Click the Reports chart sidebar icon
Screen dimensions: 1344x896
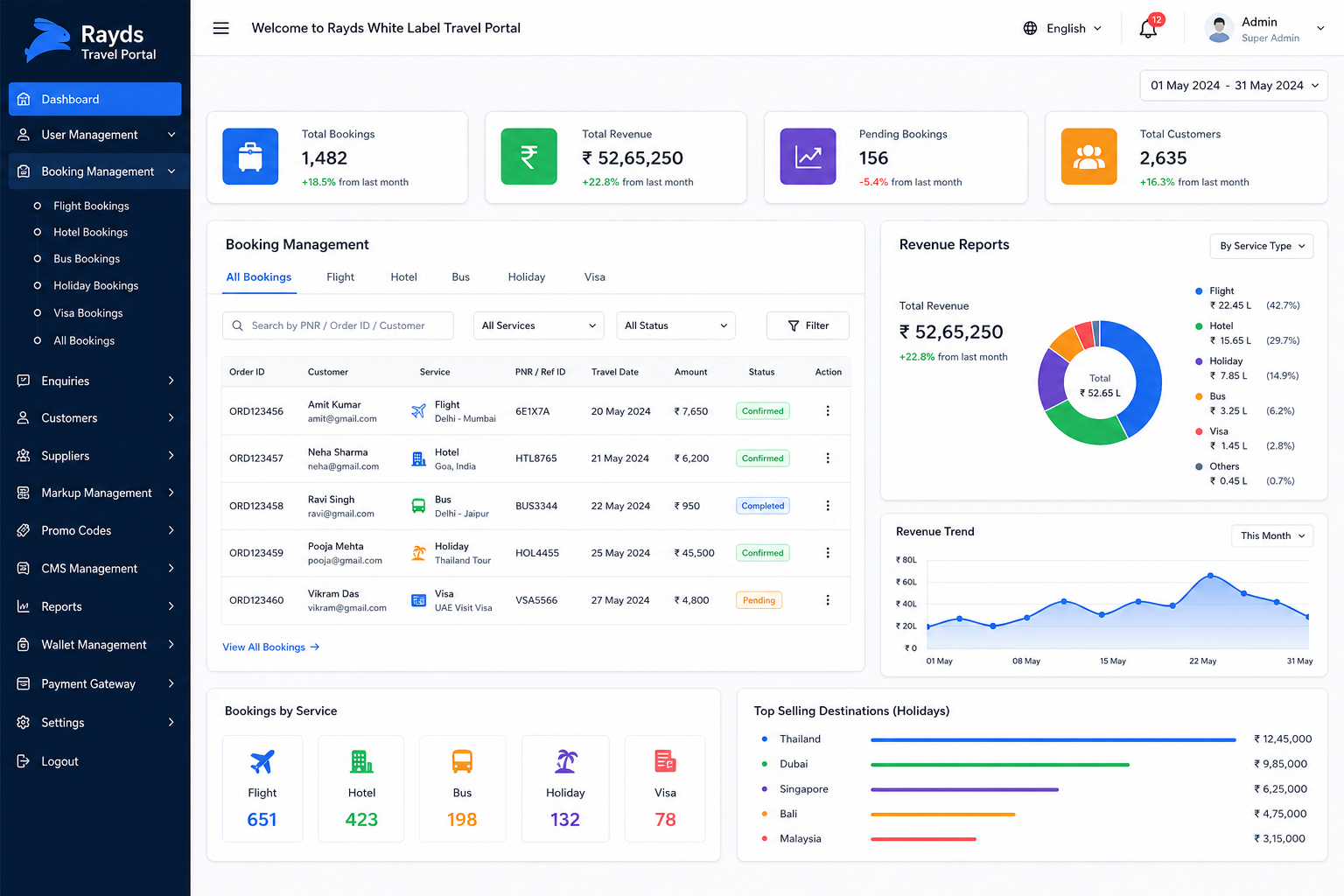pyautogui.click(x=24, y=606)
